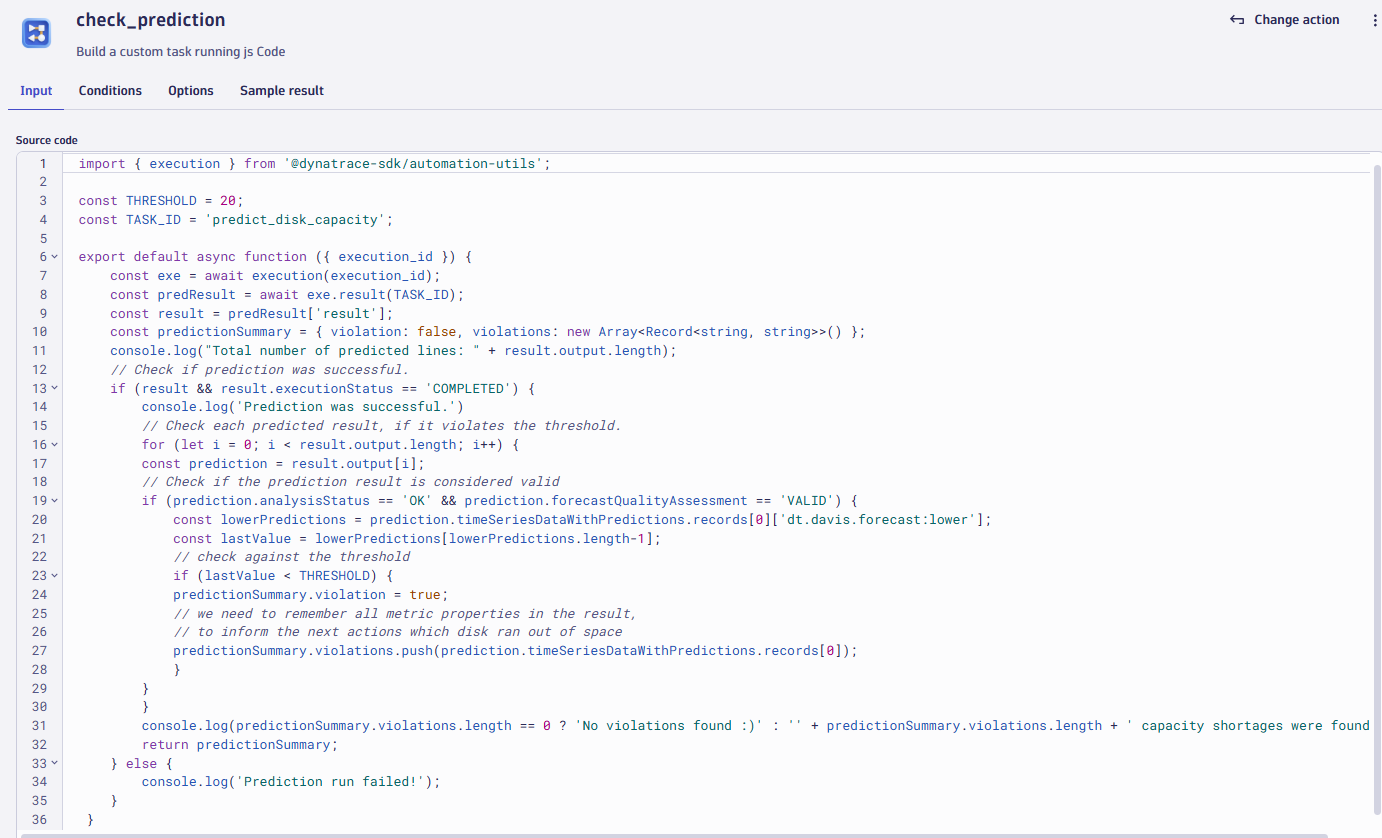Viewport: 1382px width, 838px height.
Task: Open the Conditions tab
Action: (110, 91)
